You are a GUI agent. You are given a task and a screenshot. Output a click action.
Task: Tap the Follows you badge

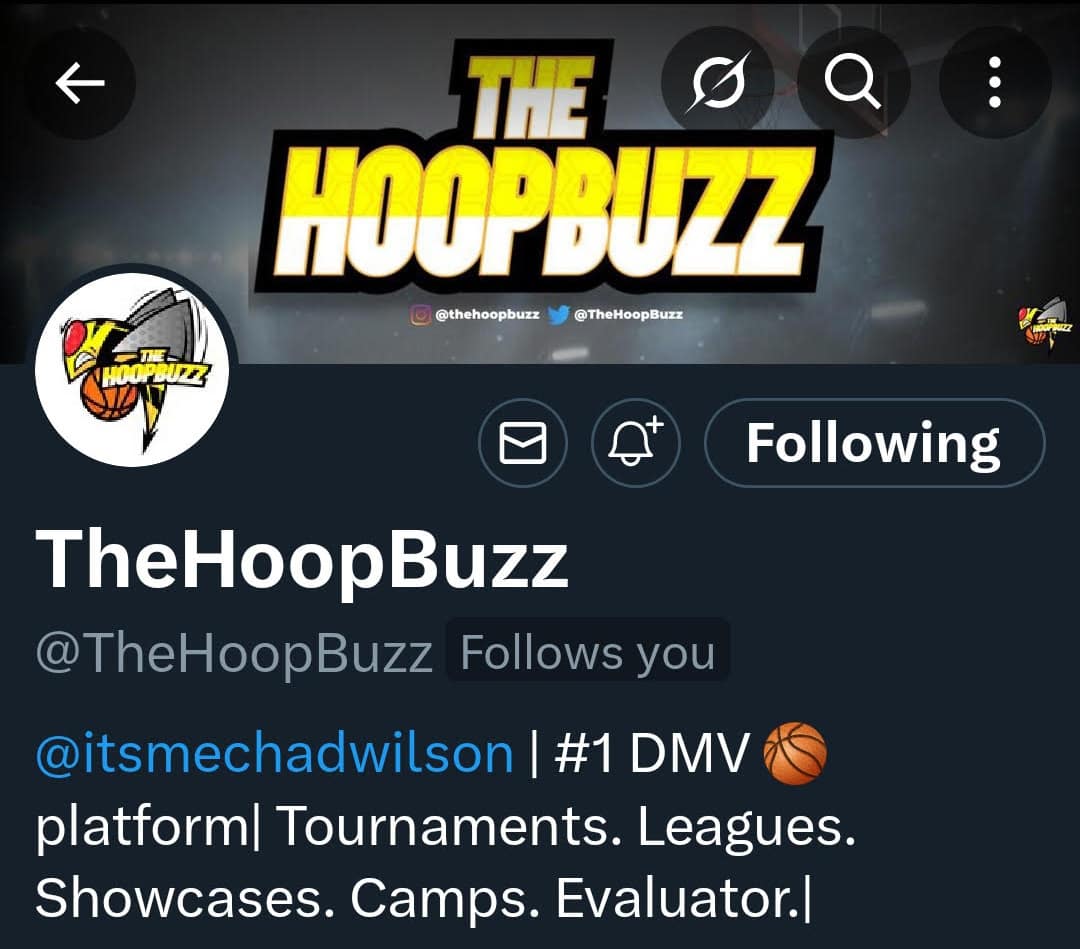tap(588, 651)
